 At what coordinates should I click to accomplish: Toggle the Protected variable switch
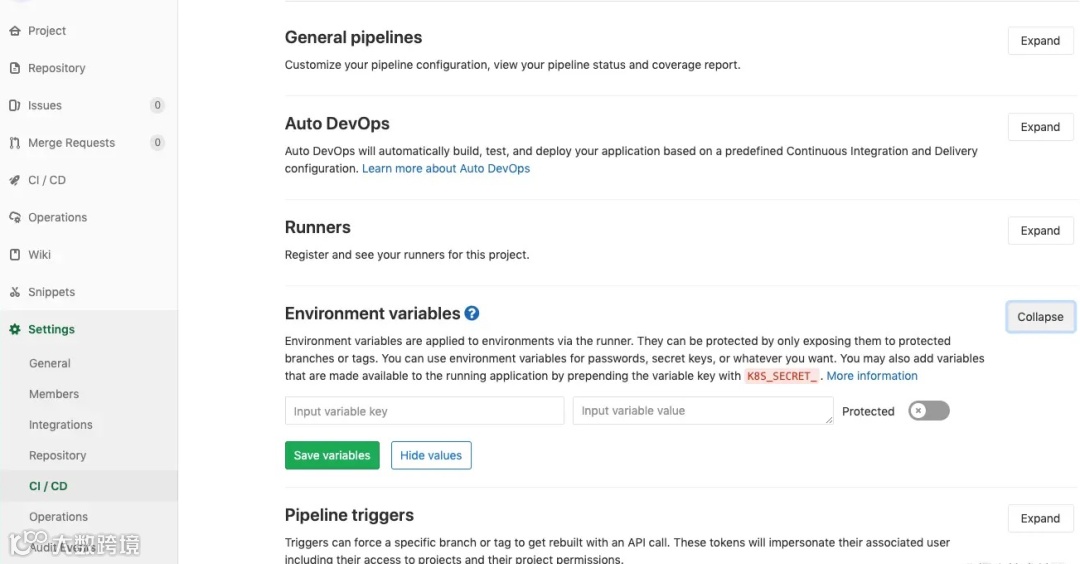click(928, 411)
